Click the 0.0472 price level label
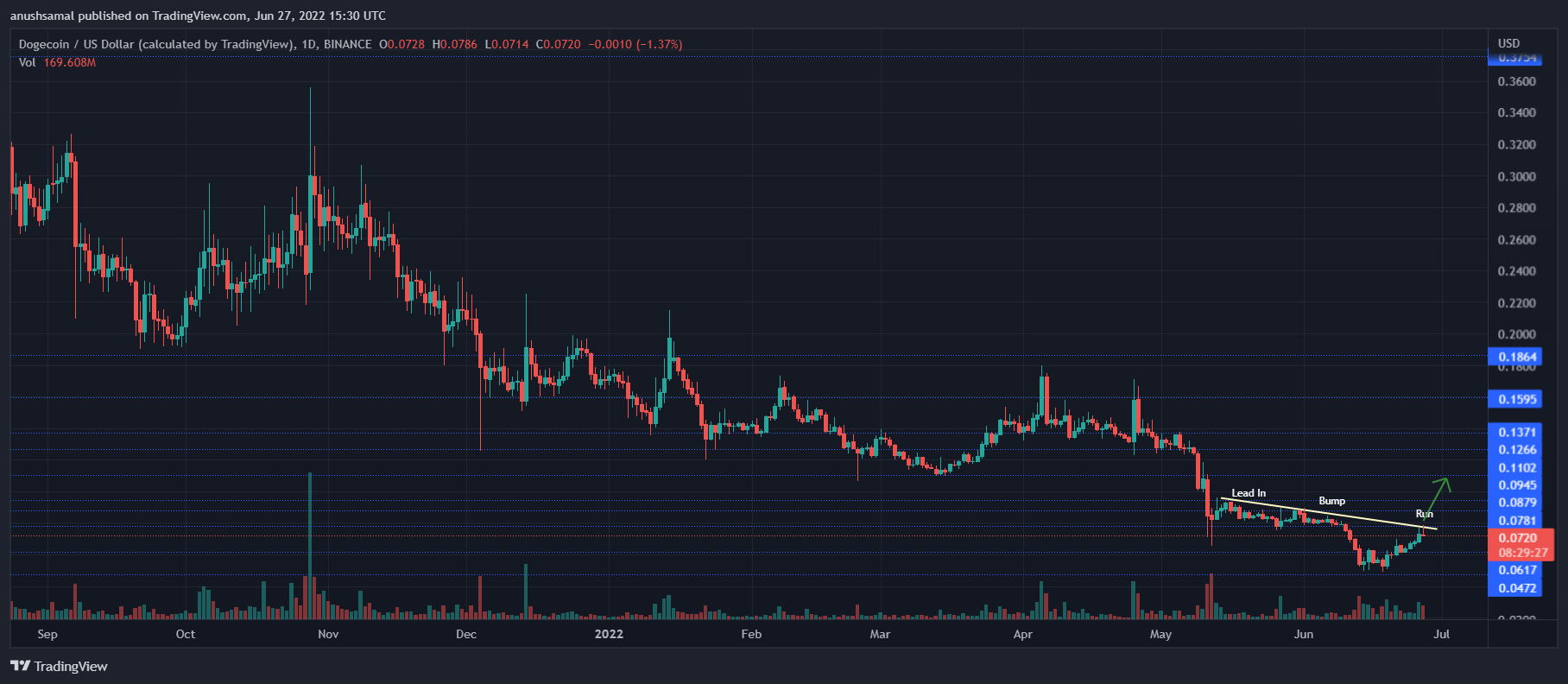This screenshot has height=684, width=1568. pos(1517,588)
